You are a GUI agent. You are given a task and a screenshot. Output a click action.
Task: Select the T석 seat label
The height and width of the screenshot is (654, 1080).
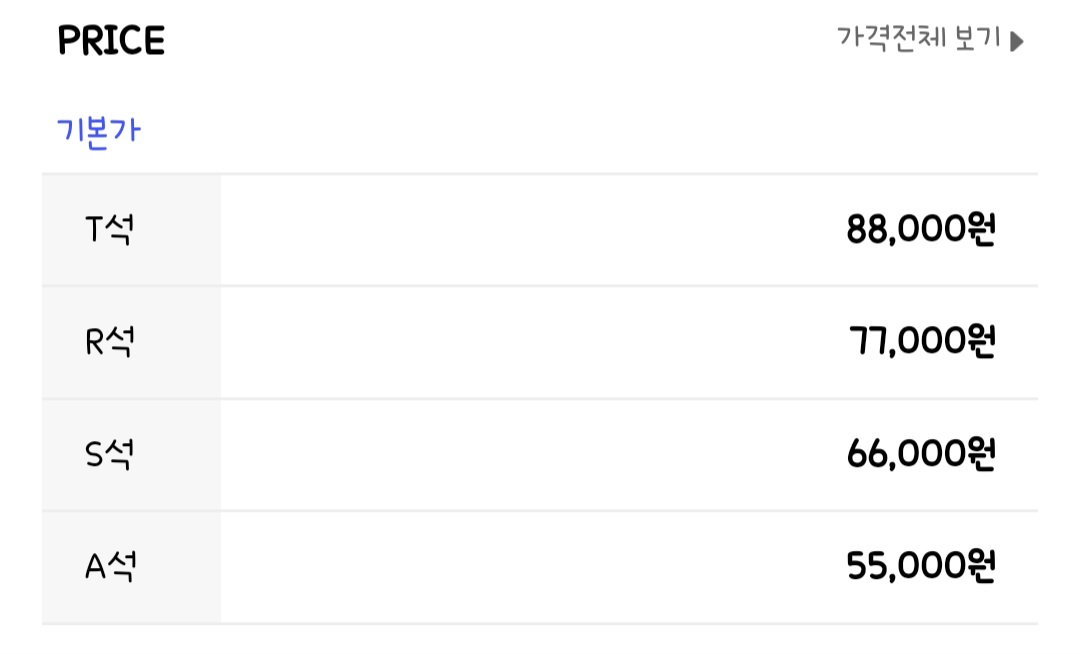pyautogui.click(x=110, y=230)
